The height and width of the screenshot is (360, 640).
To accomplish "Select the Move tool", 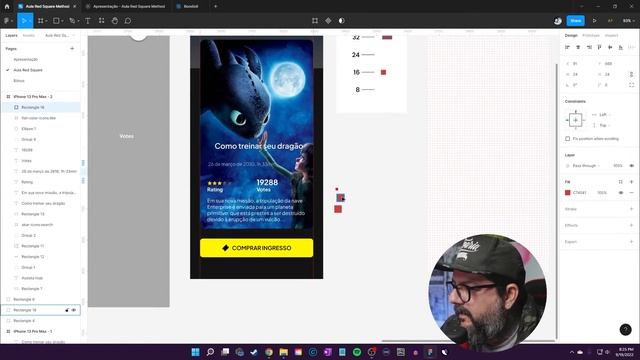I will click(23, 20).
